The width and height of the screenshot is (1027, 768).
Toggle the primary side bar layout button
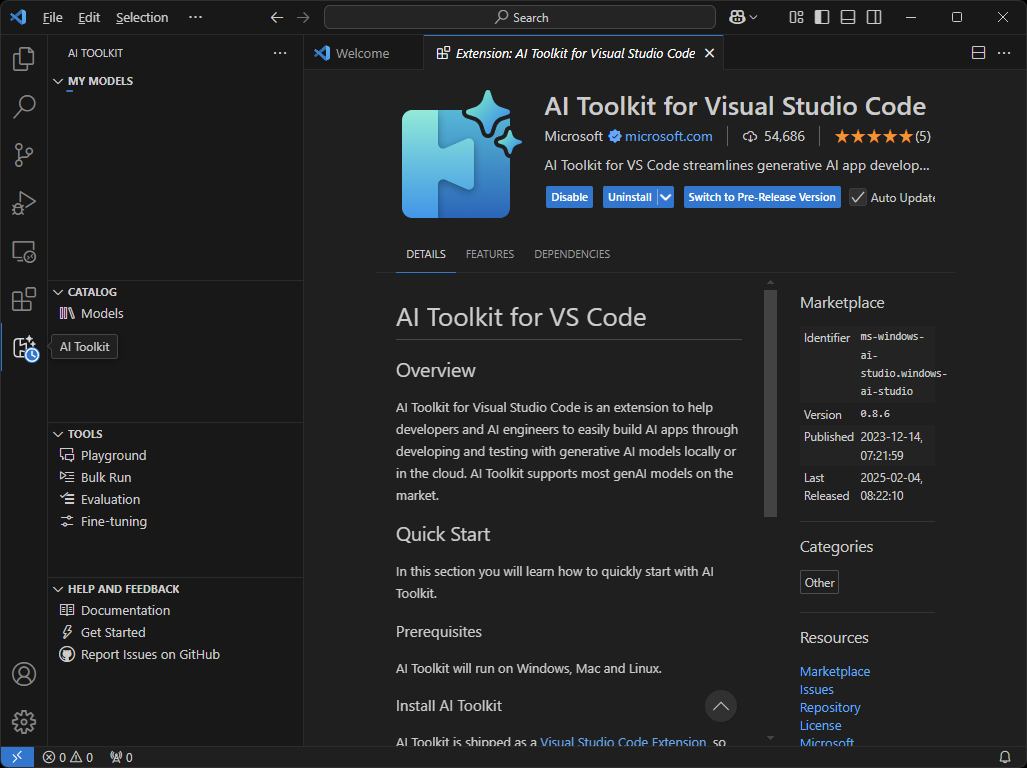pyautogui.click(x=822, y=17)
